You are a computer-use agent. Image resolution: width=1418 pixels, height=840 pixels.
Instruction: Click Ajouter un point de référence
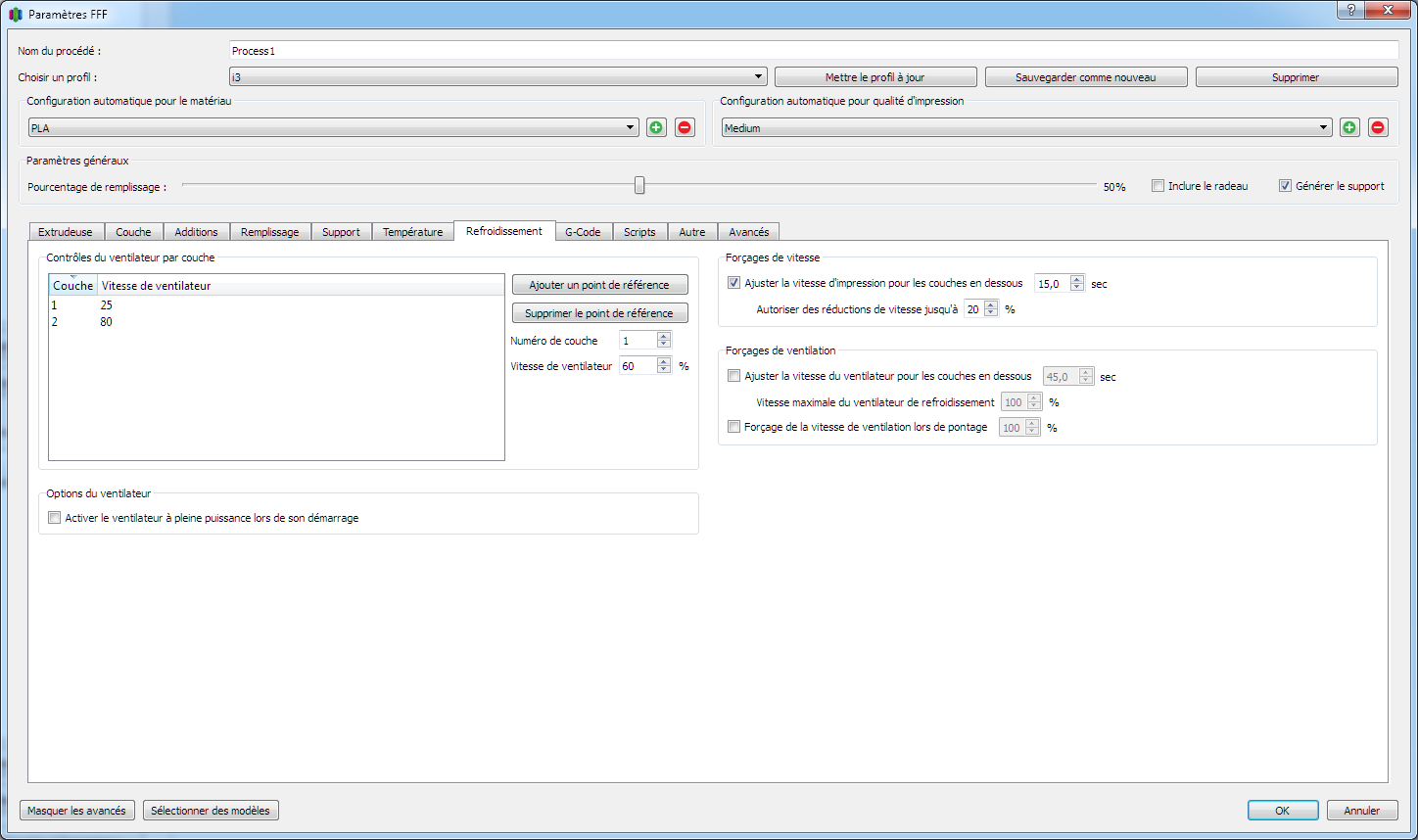click(599, 285)
